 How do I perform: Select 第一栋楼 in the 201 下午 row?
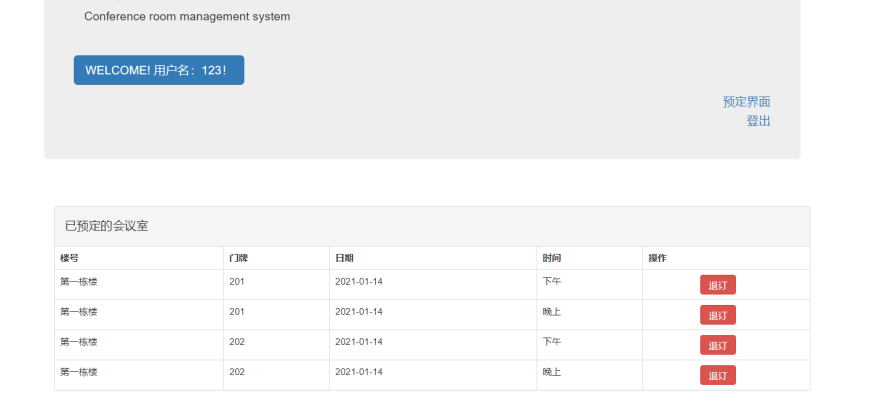(x=79, y=282)
